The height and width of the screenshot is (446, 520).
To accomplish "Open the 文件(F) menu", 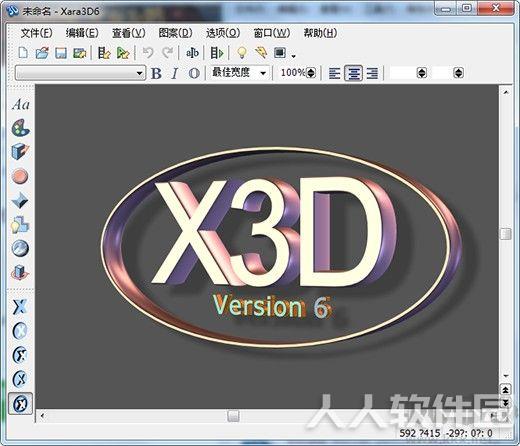I will [x=36, y=33].
